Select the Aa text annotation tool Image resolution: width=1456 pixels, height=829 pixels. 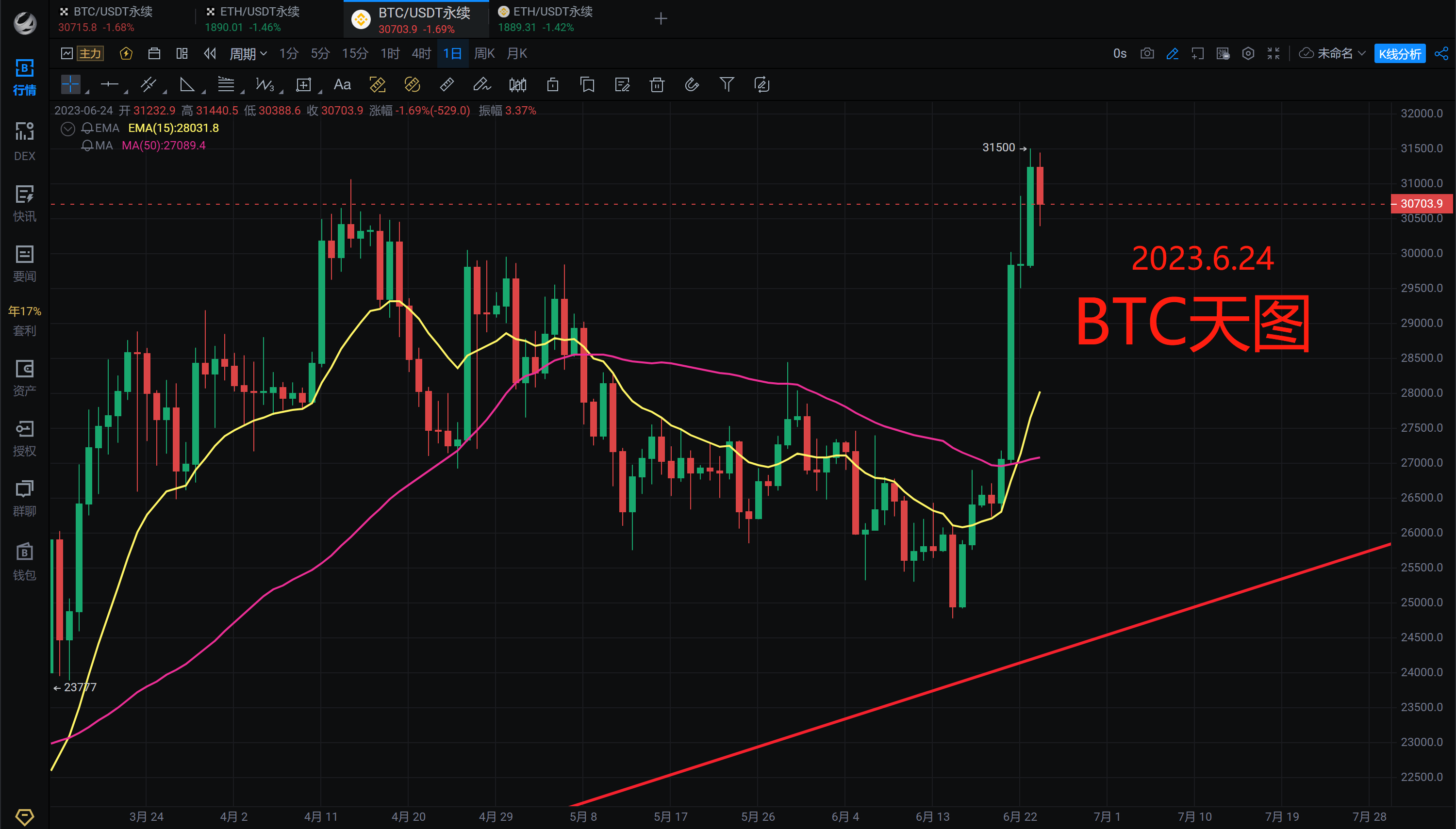pos(342,85)
